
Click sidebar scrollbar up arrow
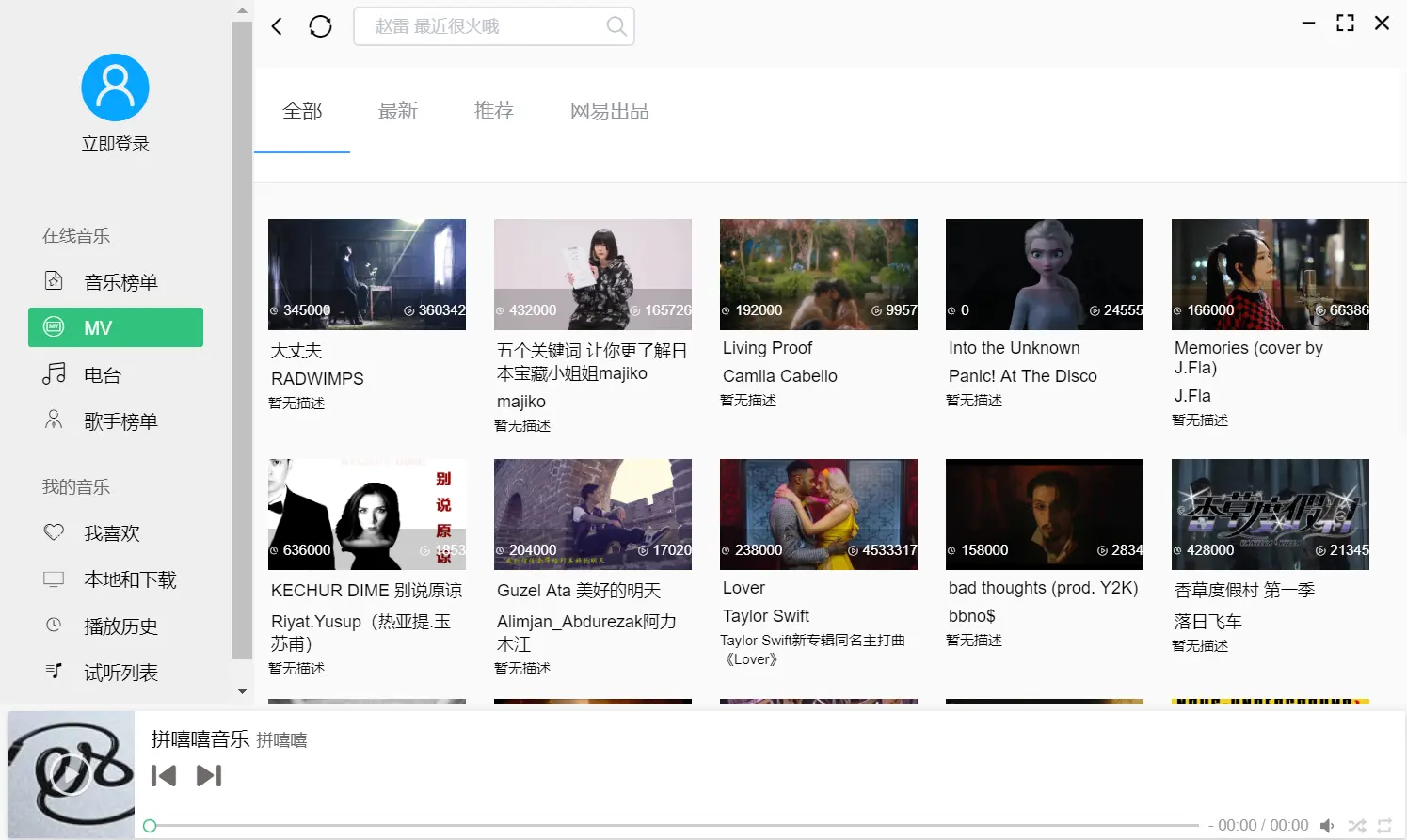(x=242, y=11)
